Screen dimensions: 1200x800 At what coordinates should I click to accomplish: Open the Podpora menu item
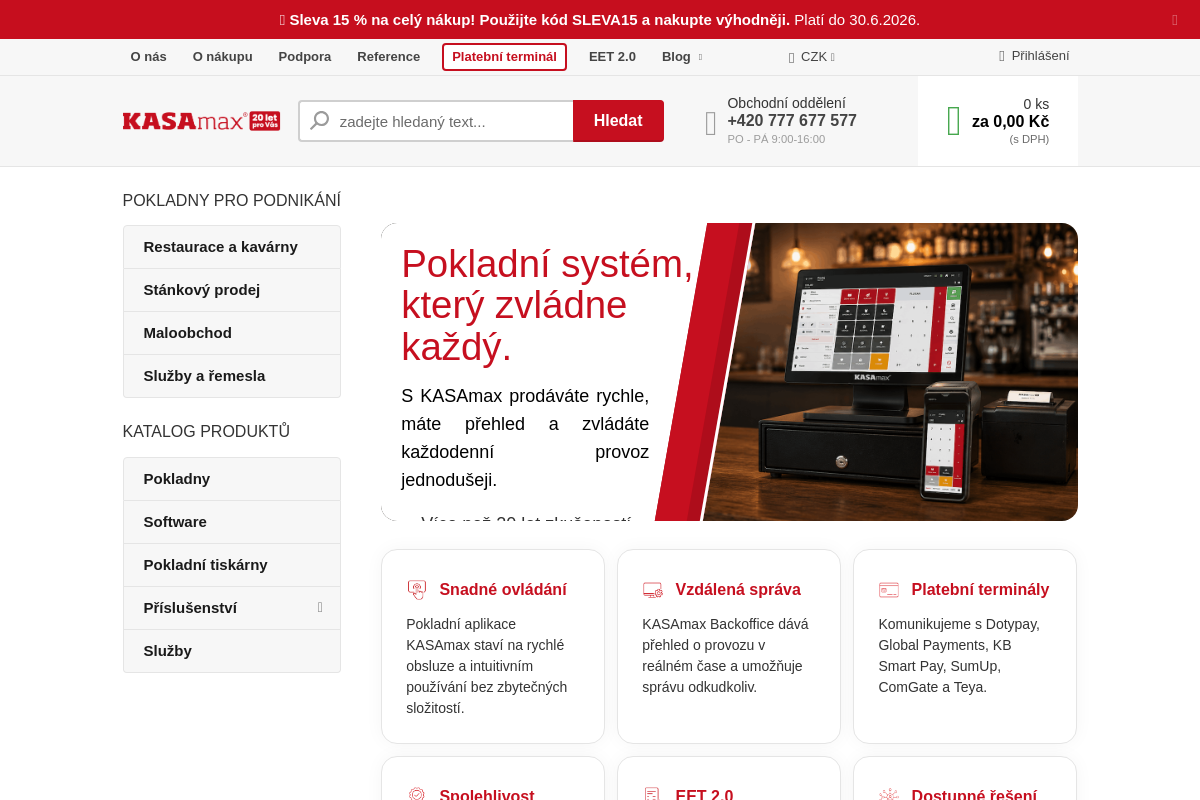click(x=305, y=57)
